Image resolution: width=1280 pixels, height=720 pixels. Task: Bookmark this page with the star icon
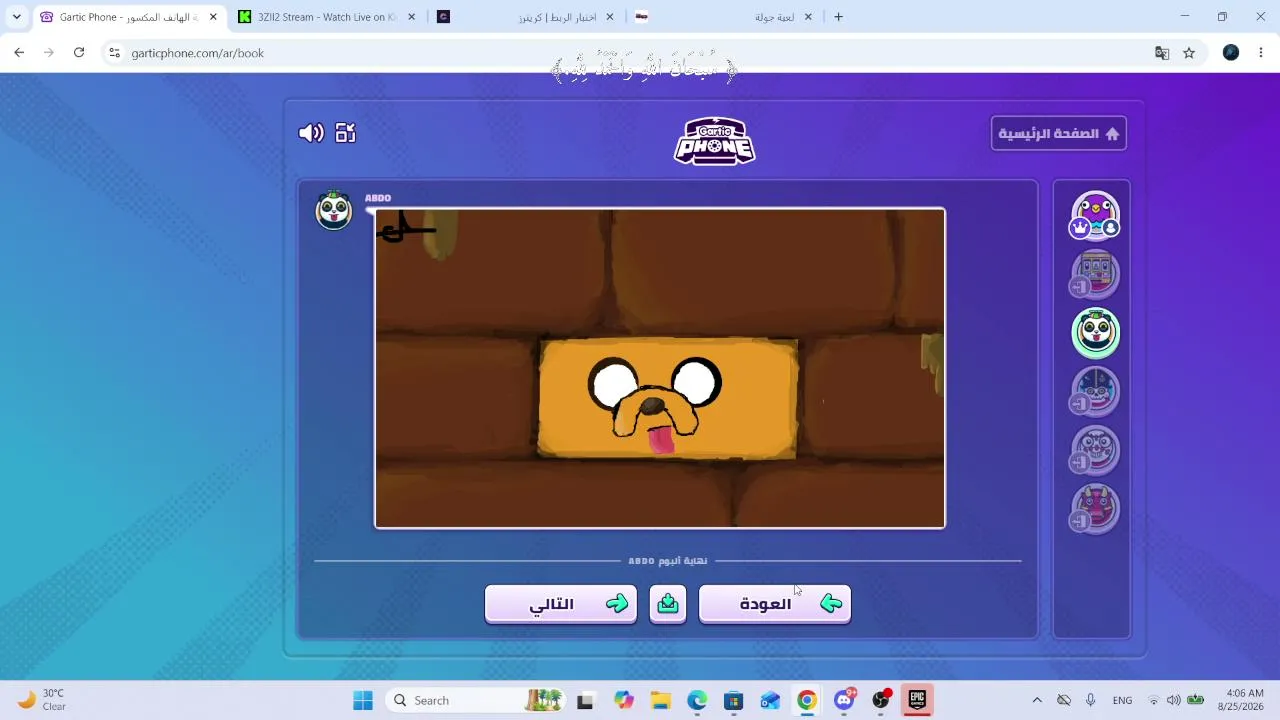coord(1189,53)
